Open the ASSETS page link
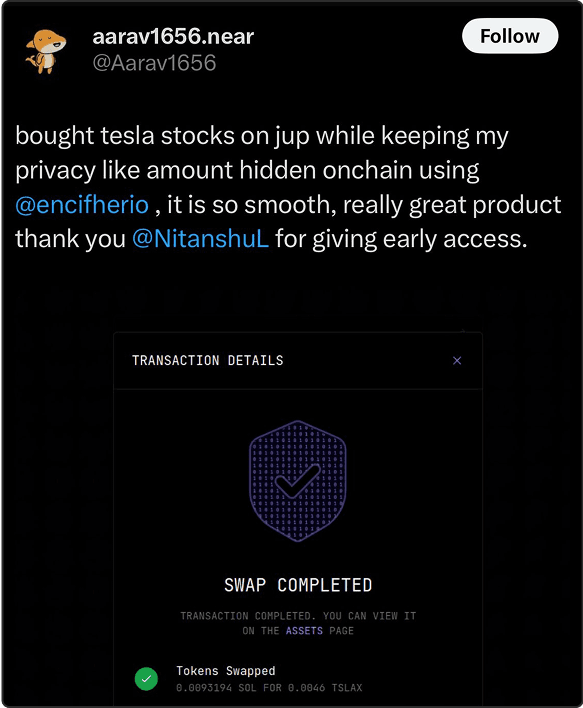 click(304, 631)
